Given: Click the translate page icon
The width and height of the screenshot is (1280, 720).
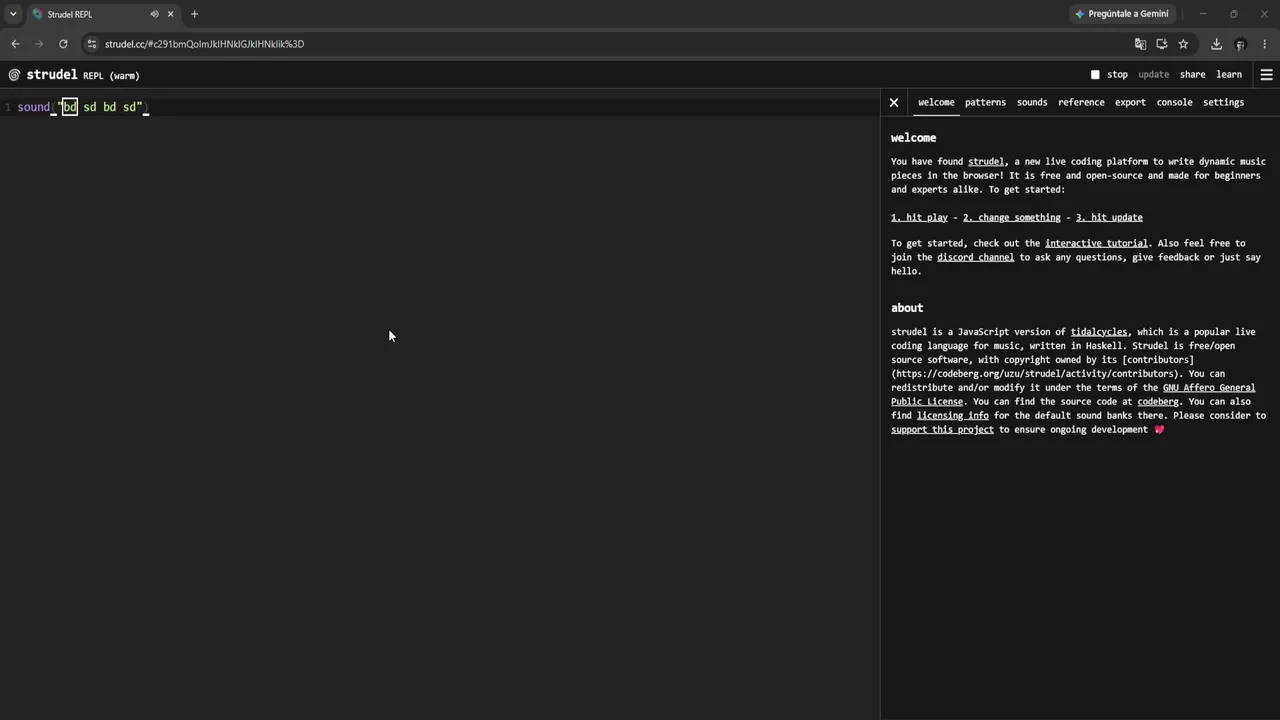Looking at the screenshot, I should pyautogui.click(x=1140, y=44).
